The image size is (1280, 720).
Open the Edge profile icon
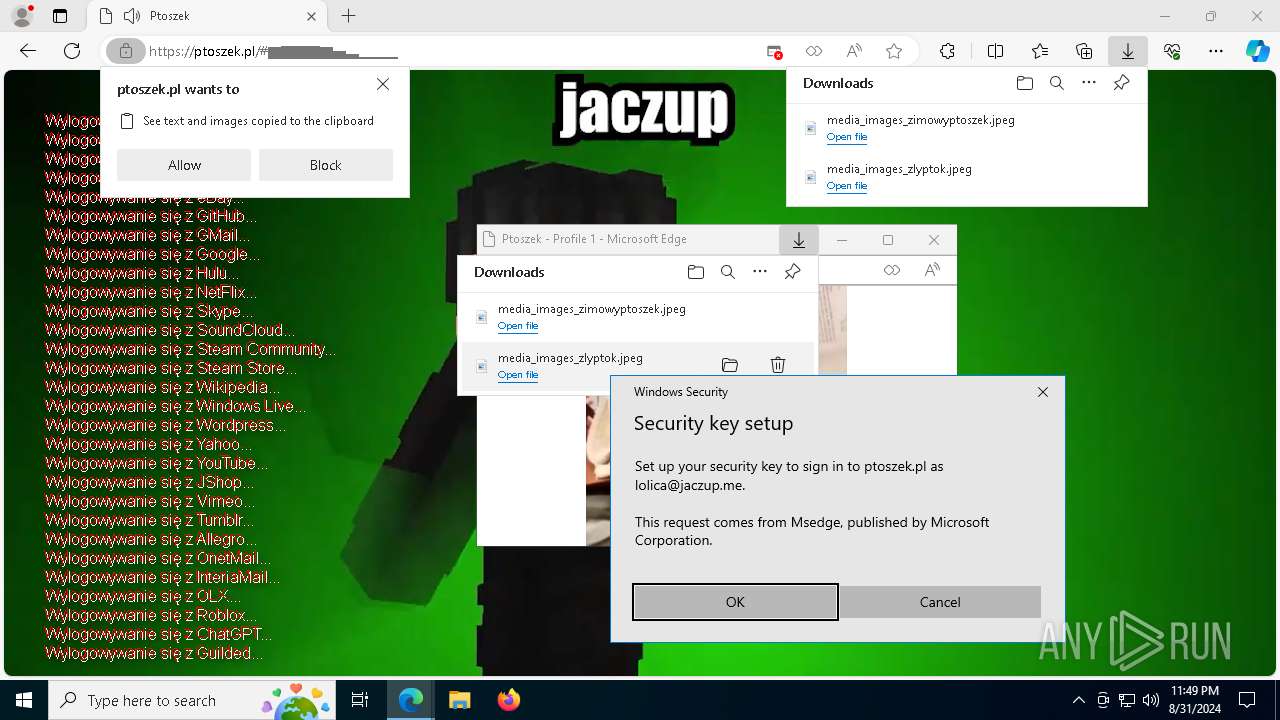(21, 16)
